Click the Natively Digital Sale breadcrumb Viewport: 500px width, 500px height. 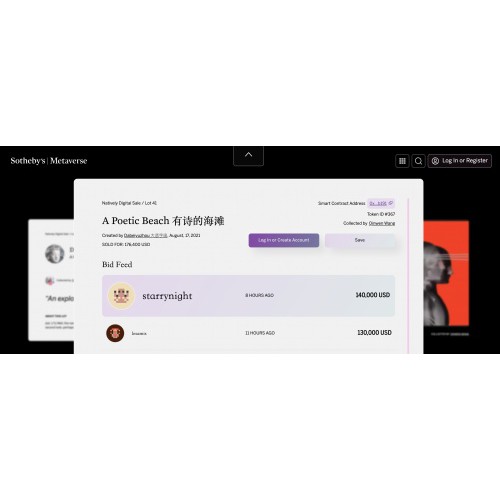pyautogui.click(x=121, y=203)
